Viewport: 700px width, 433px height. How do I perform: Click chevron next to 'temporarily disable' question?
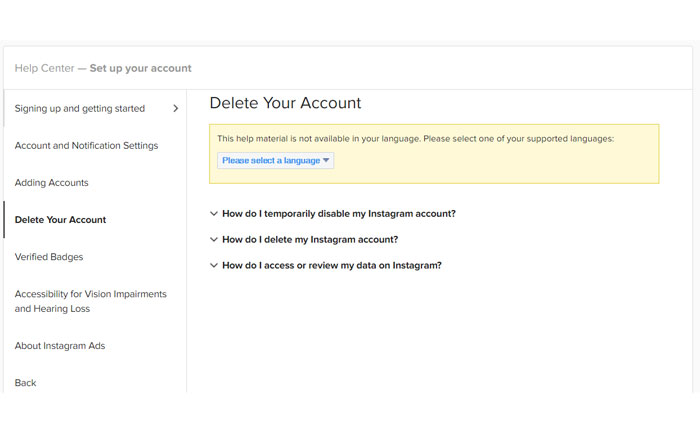[214, 213]
